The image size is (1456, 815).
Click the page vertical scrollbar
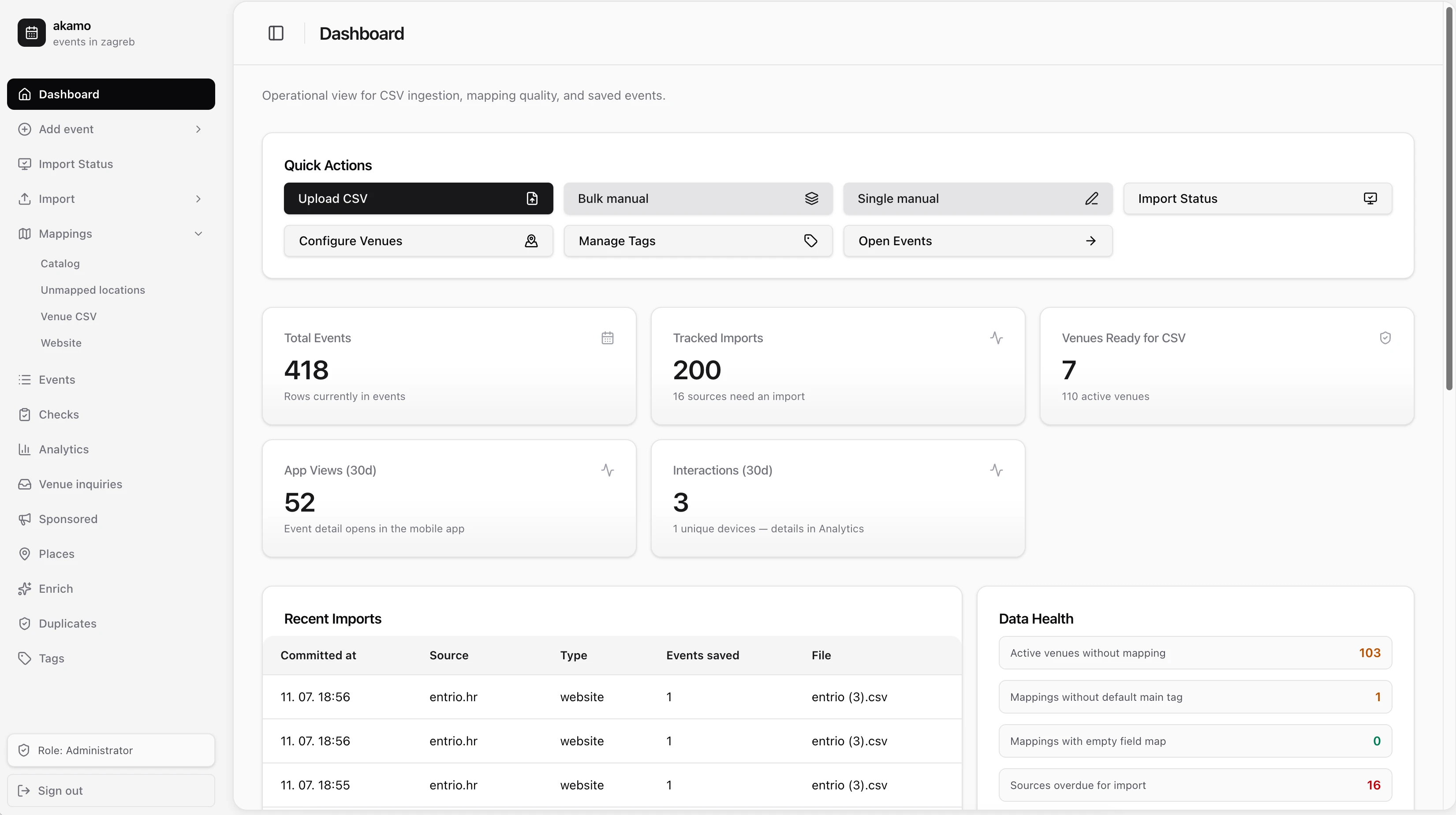point(1449,198)
